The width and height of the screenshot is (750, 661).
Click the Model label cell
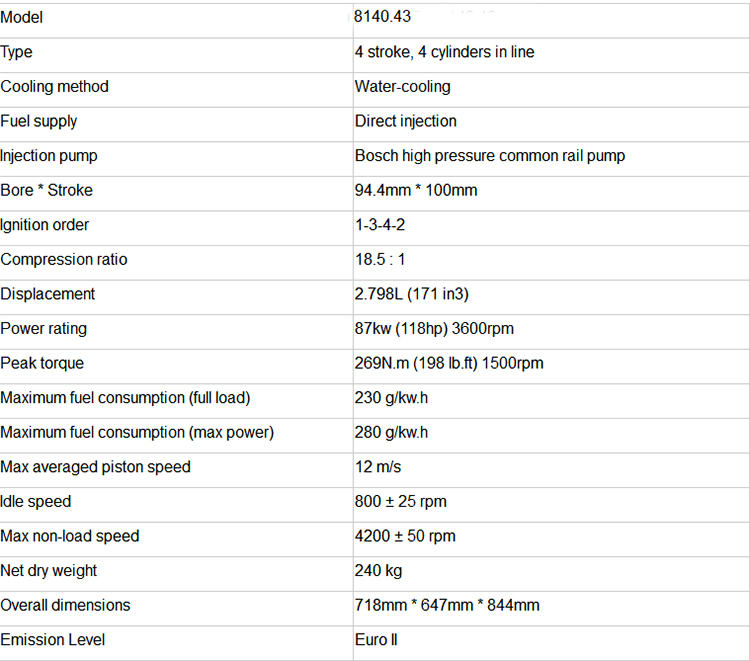point(22,18)
